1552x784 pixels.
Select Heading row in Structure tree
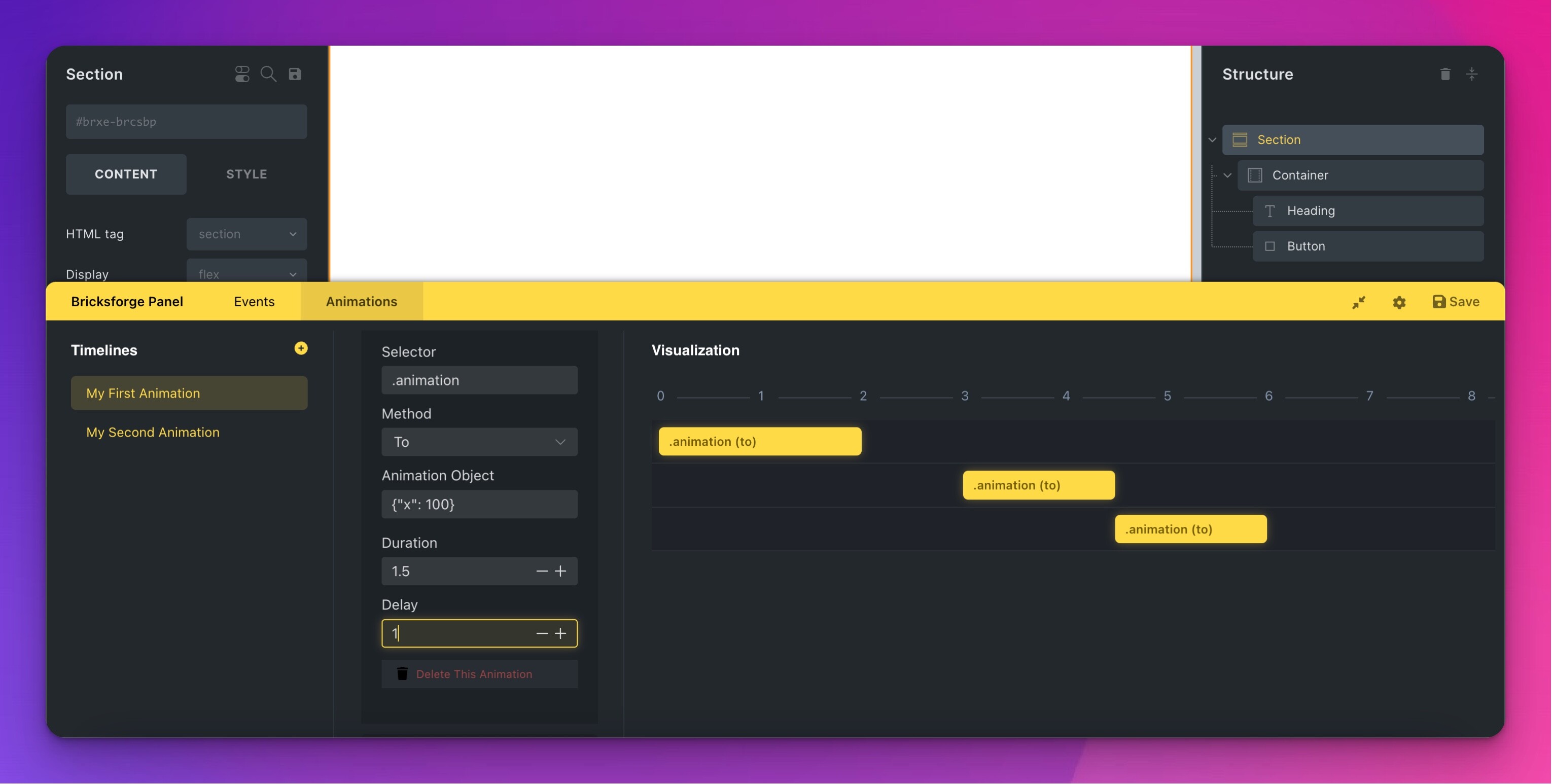1368,211
